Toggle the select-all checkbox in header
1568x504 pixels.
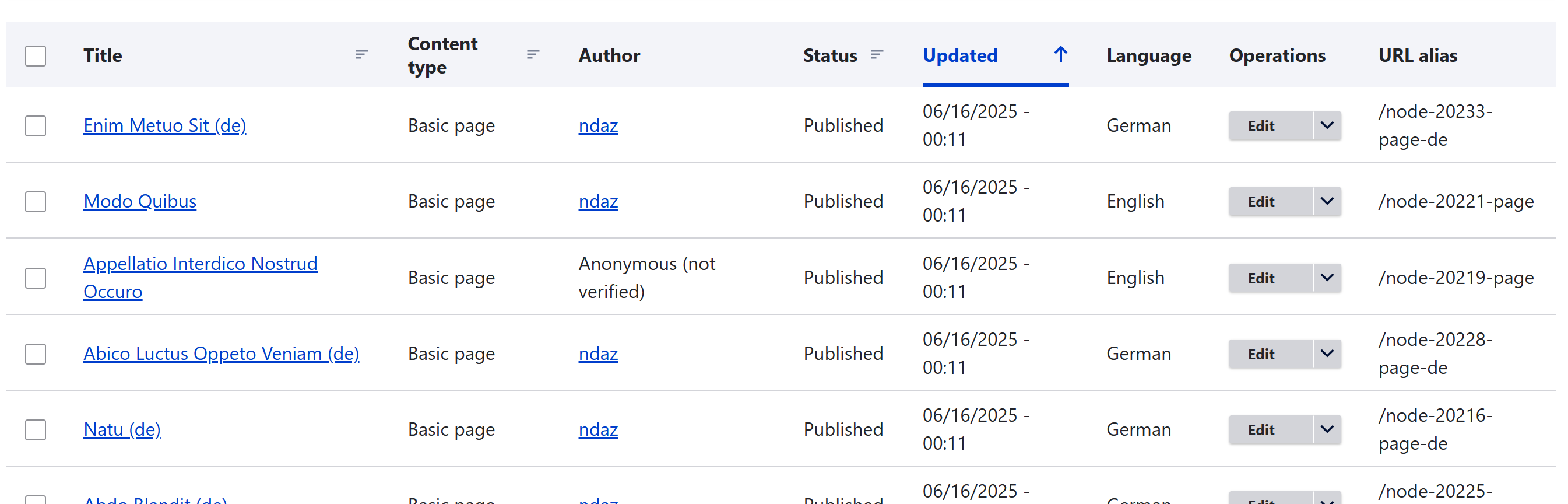[36, 55]
